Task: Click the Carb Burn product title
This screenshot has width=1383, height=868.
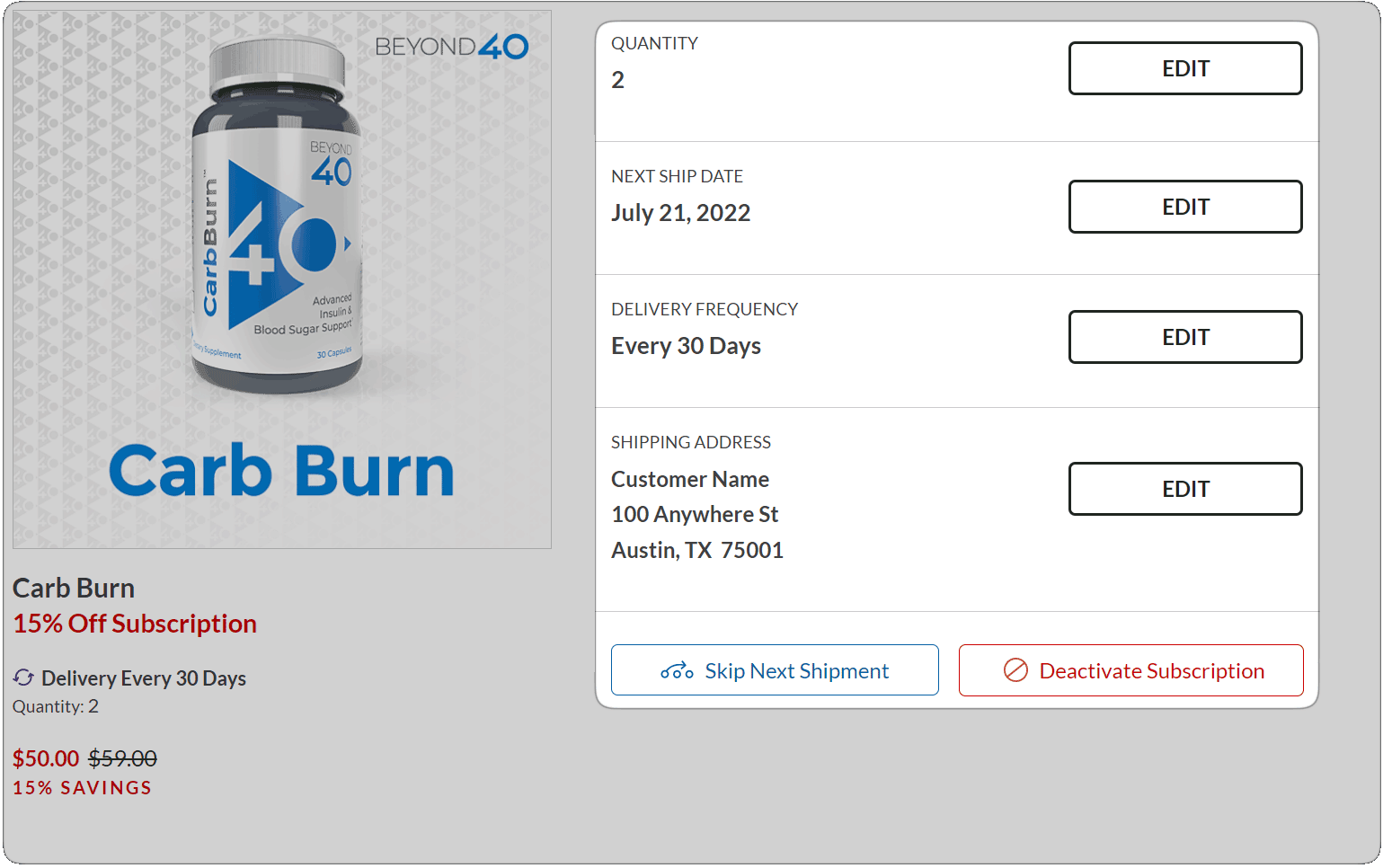Action: tap(74, 588)
